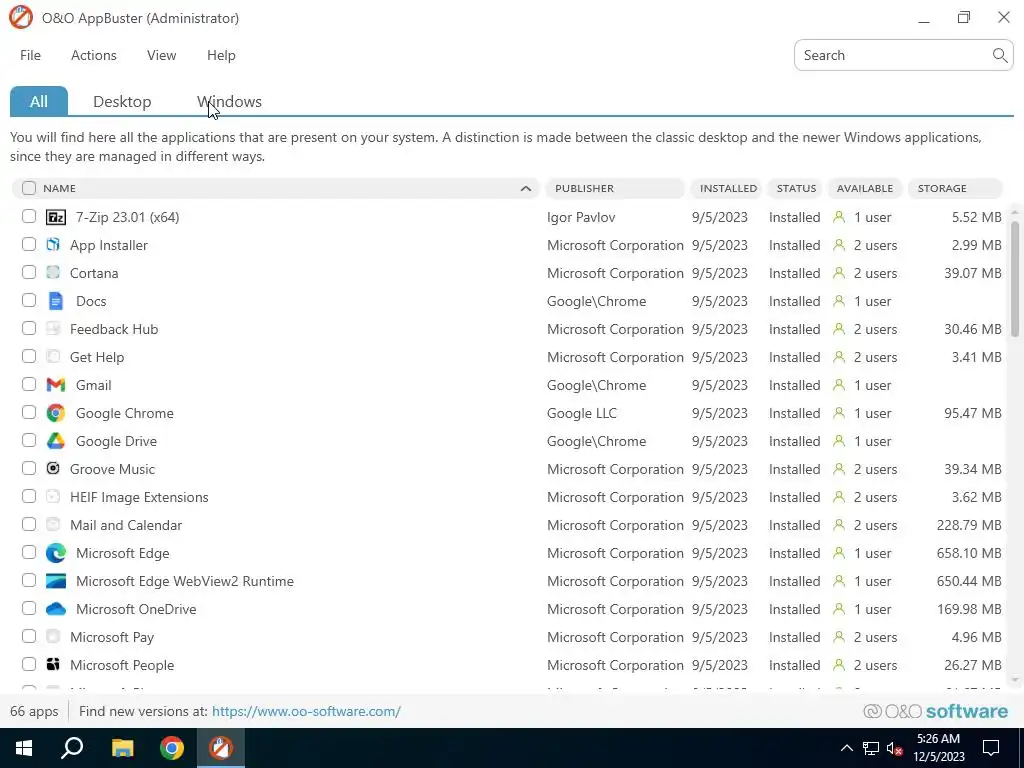The width and height of the screenshot is (1024, 768).
Task: Click the 7-Zip app icon
Action: coord(56,217)
